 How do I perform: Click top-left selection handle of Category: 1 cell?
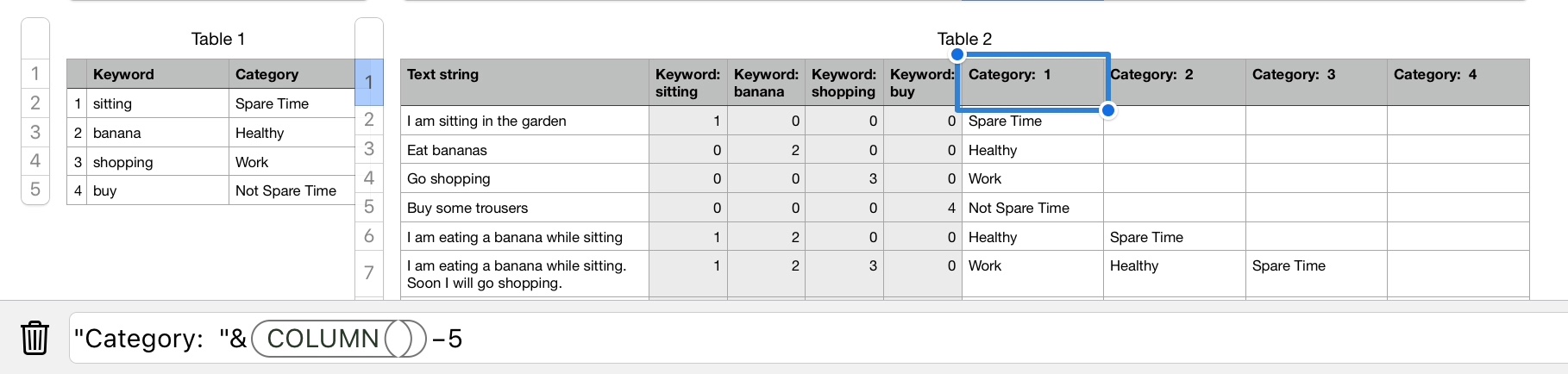click(x=957, y=55)
